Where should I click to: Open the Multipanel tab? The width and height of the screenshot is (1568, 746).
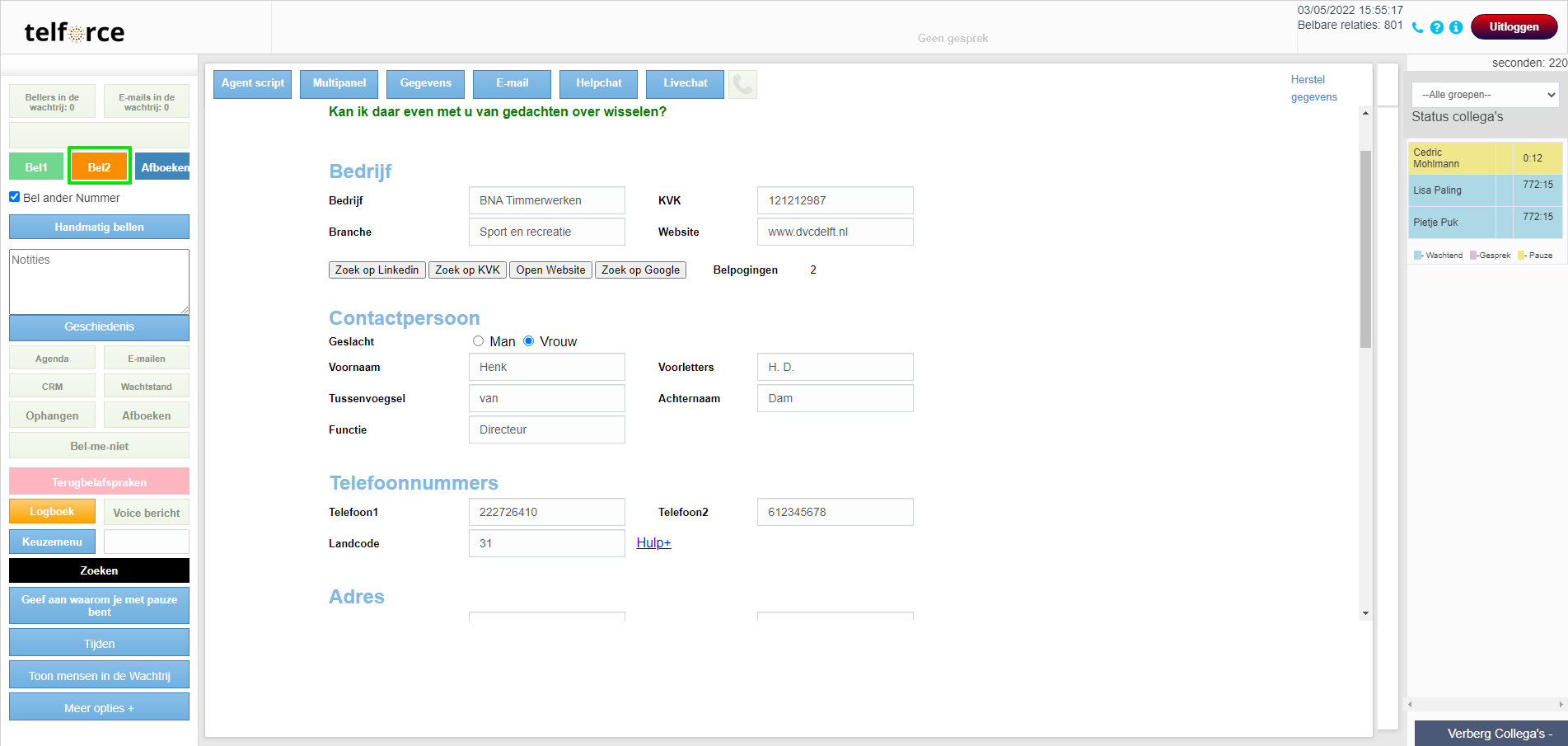coord(339,84)
